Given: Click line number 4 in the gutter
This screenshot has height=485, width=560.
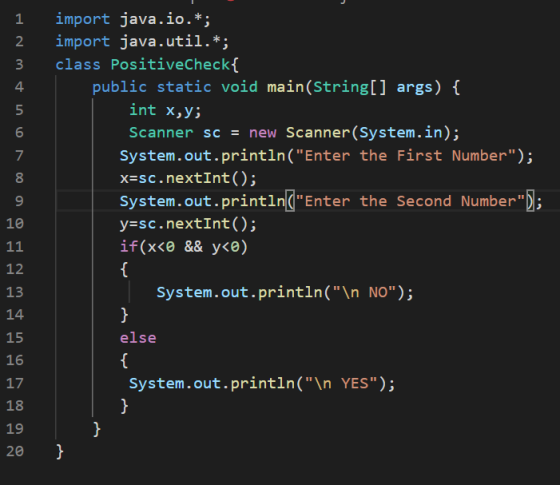Looking at the screenshot, I should coord(19,87).
